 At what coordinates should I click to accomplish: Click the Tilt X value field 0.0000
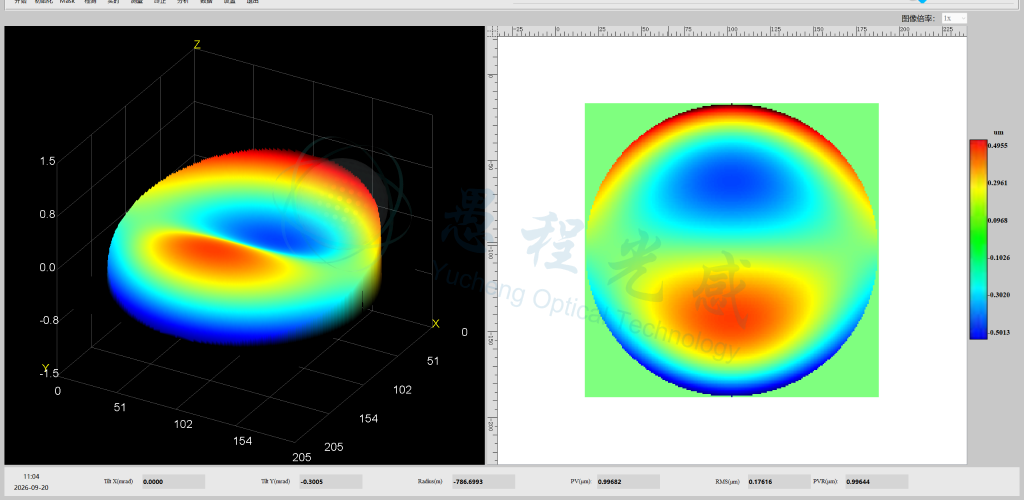coord(173,482)
